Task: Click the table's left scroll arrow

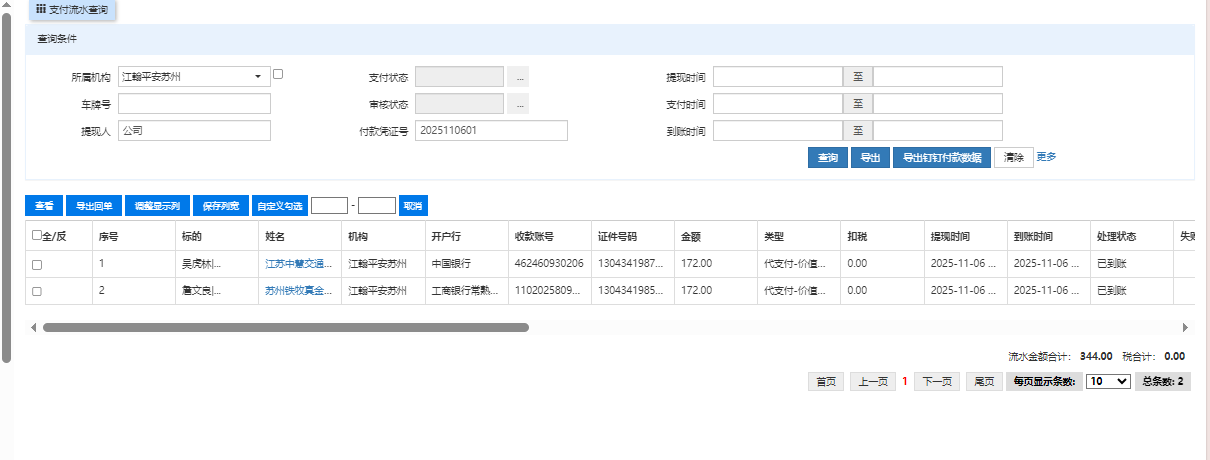Action: coord(33,327)
